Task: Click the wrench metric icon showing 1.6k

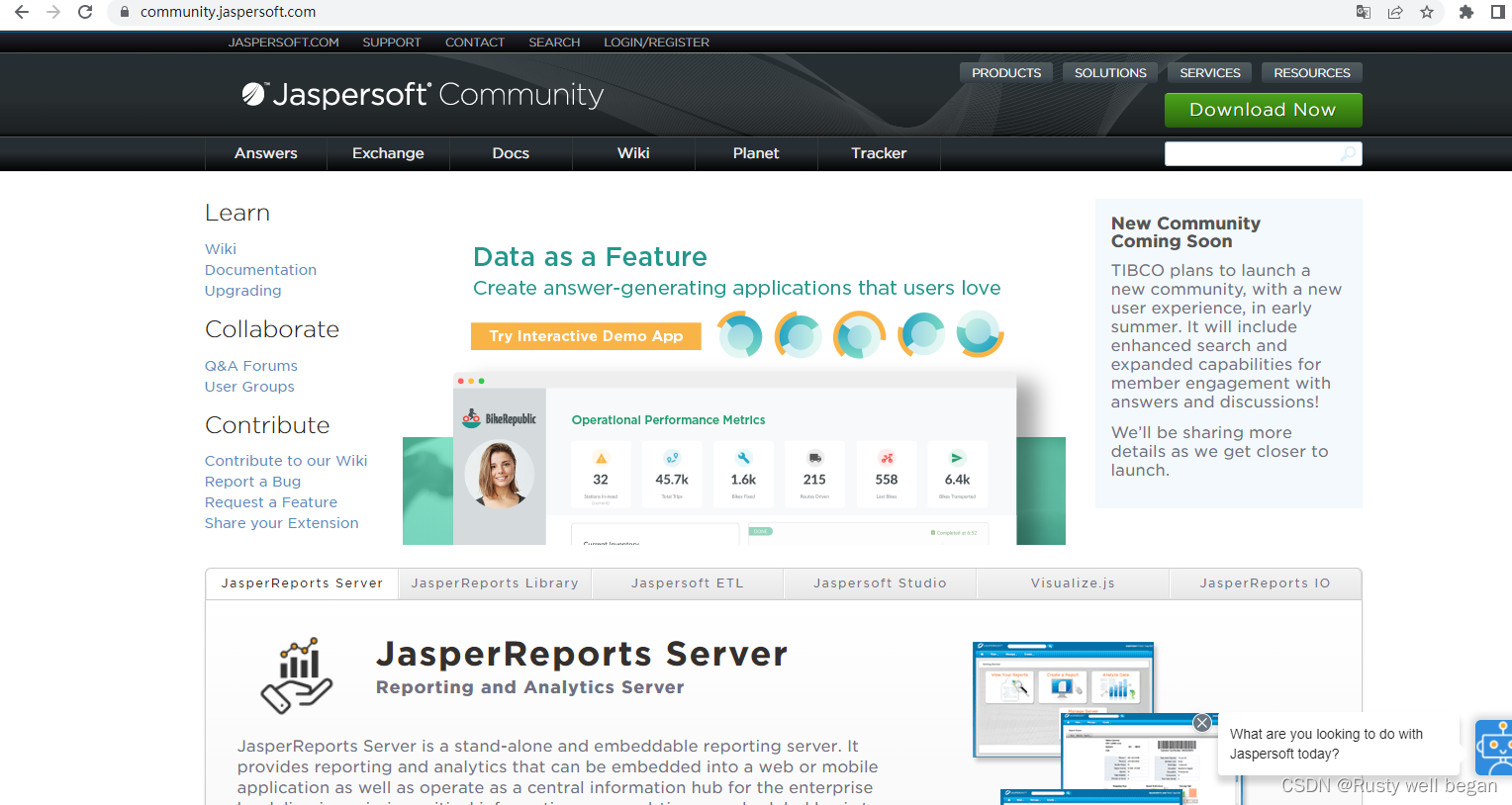Action: [743, 458]
